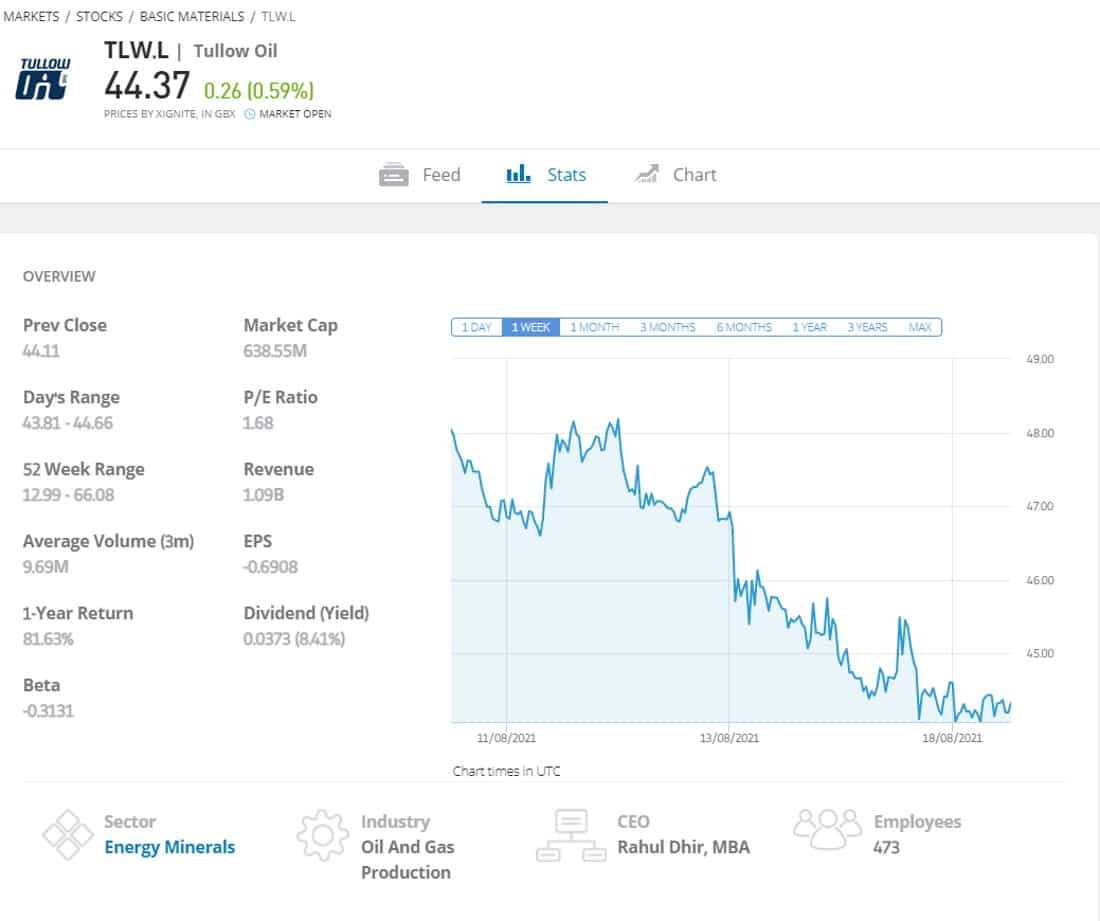Screen dimensions: 1100x921
Task: Click the Feed newspaper icon
Action: (x=394, y=175)
